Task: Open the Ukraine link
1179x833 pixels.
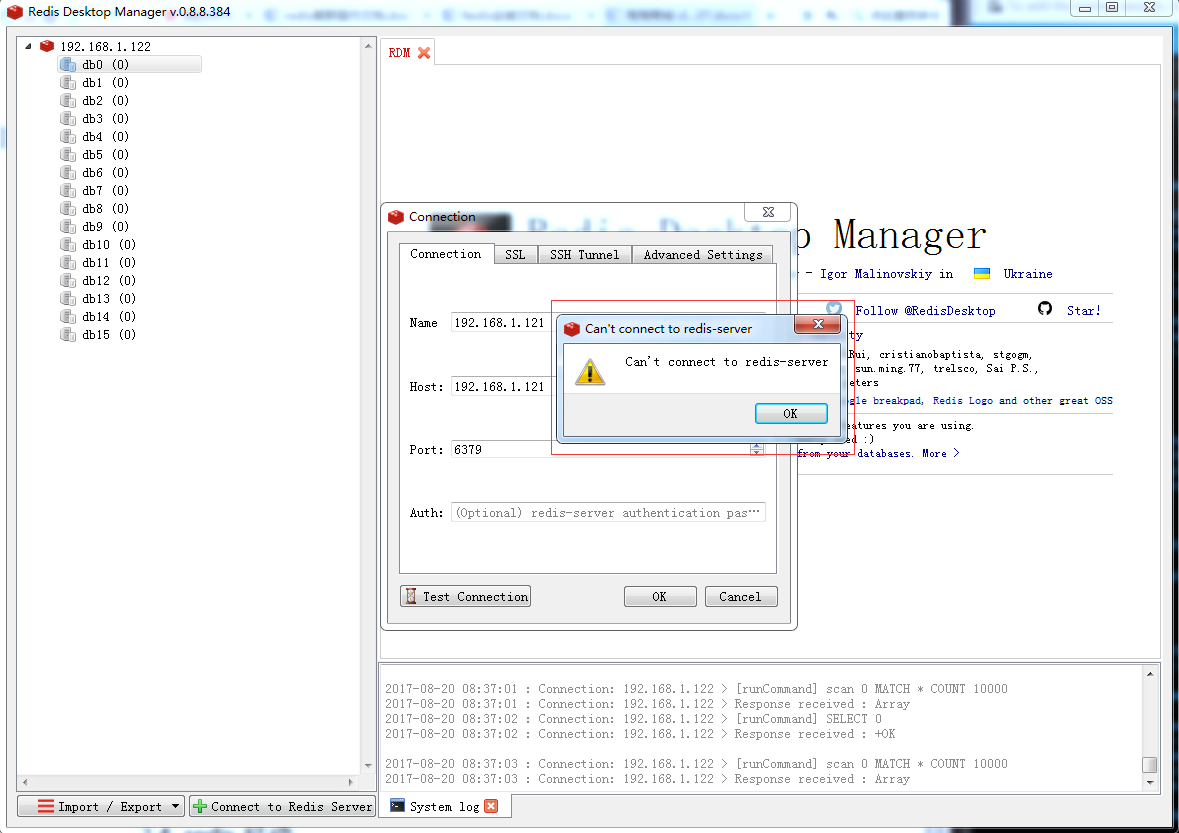Action: [1027, 274]
